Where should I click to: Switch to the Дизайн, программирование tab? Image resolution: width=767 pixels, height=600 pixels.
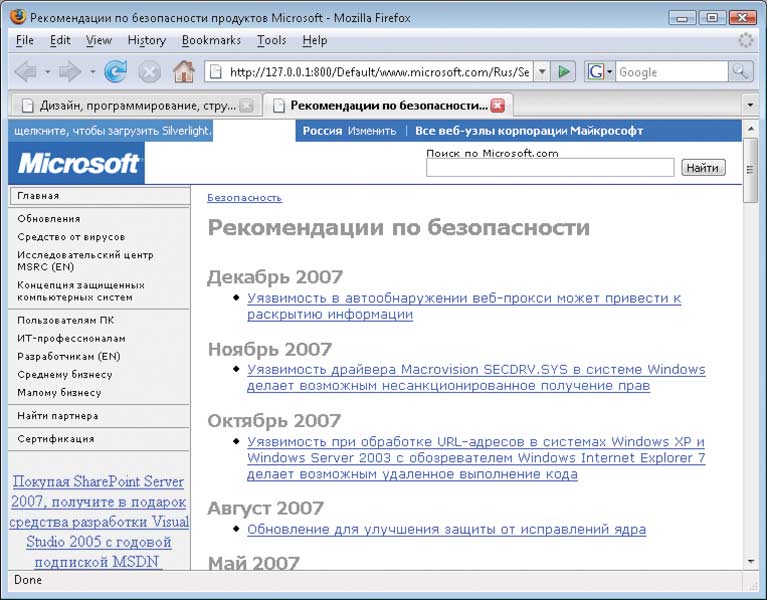pyautogui.click(x=128, y=105)
